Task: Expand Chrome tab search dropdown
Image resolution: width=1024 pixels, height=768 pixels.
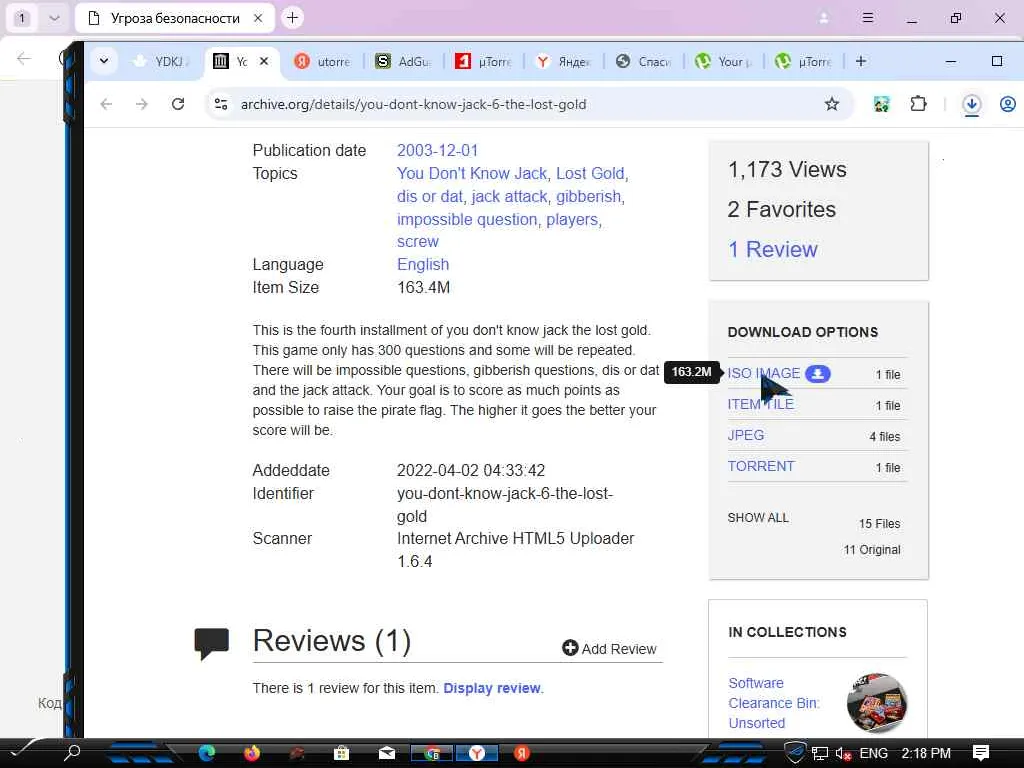Action: click(104, 61)
